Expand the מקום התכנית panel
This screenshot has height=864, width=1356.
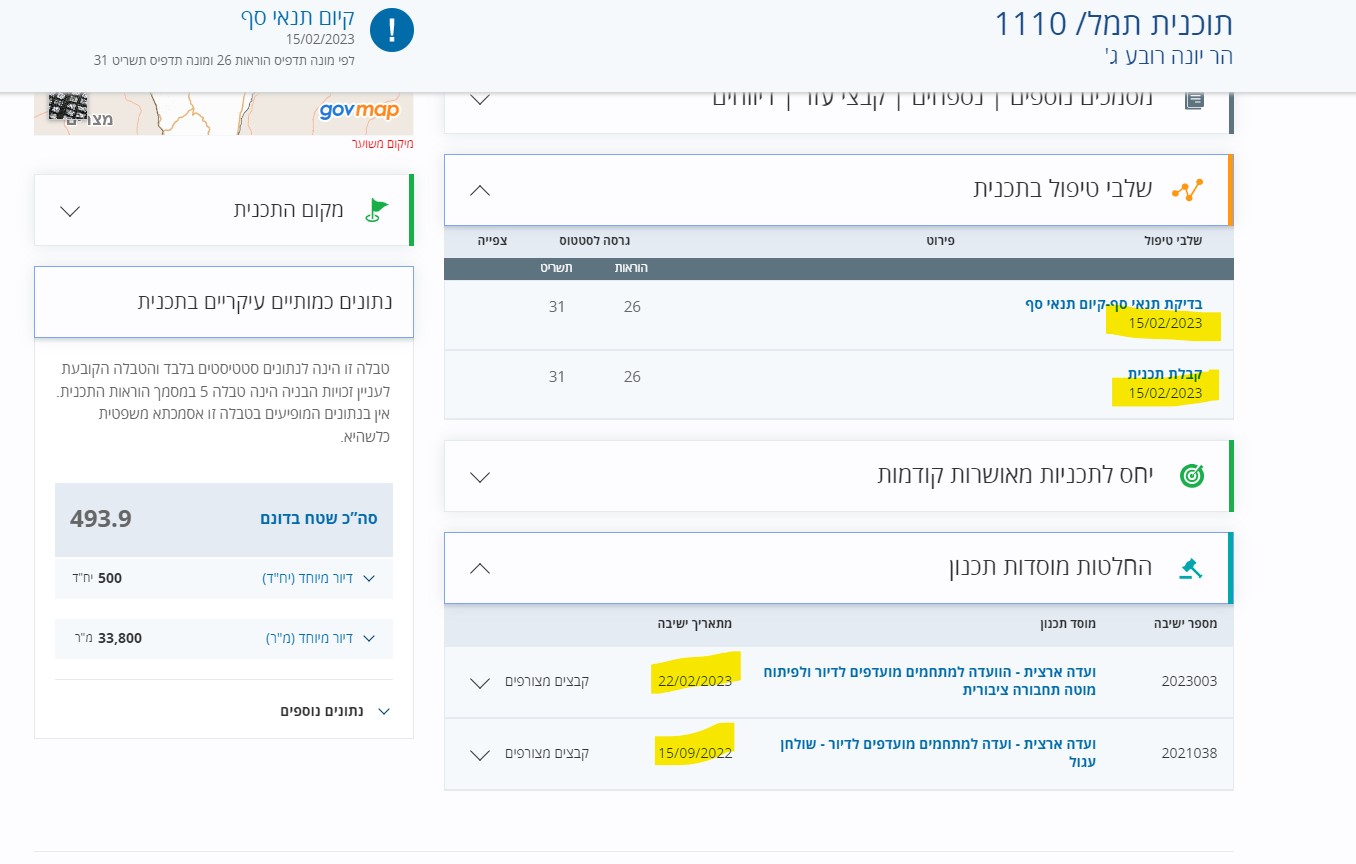(70, 210)
